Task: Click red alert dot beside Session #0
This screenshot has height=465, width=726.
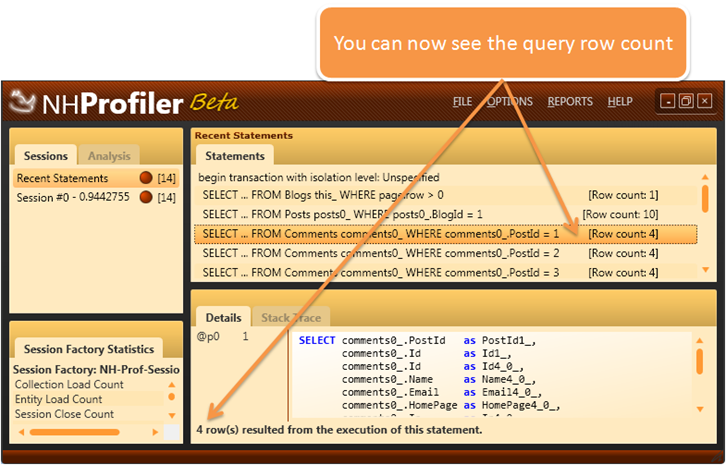Action: coord(146,197)
